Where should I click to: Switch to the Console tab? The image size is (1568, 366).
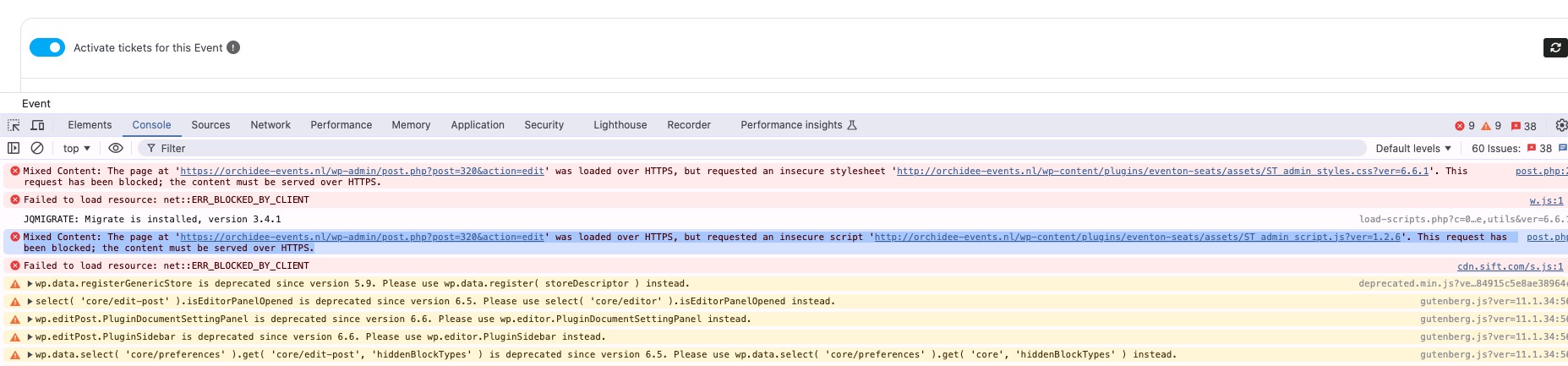151,124
